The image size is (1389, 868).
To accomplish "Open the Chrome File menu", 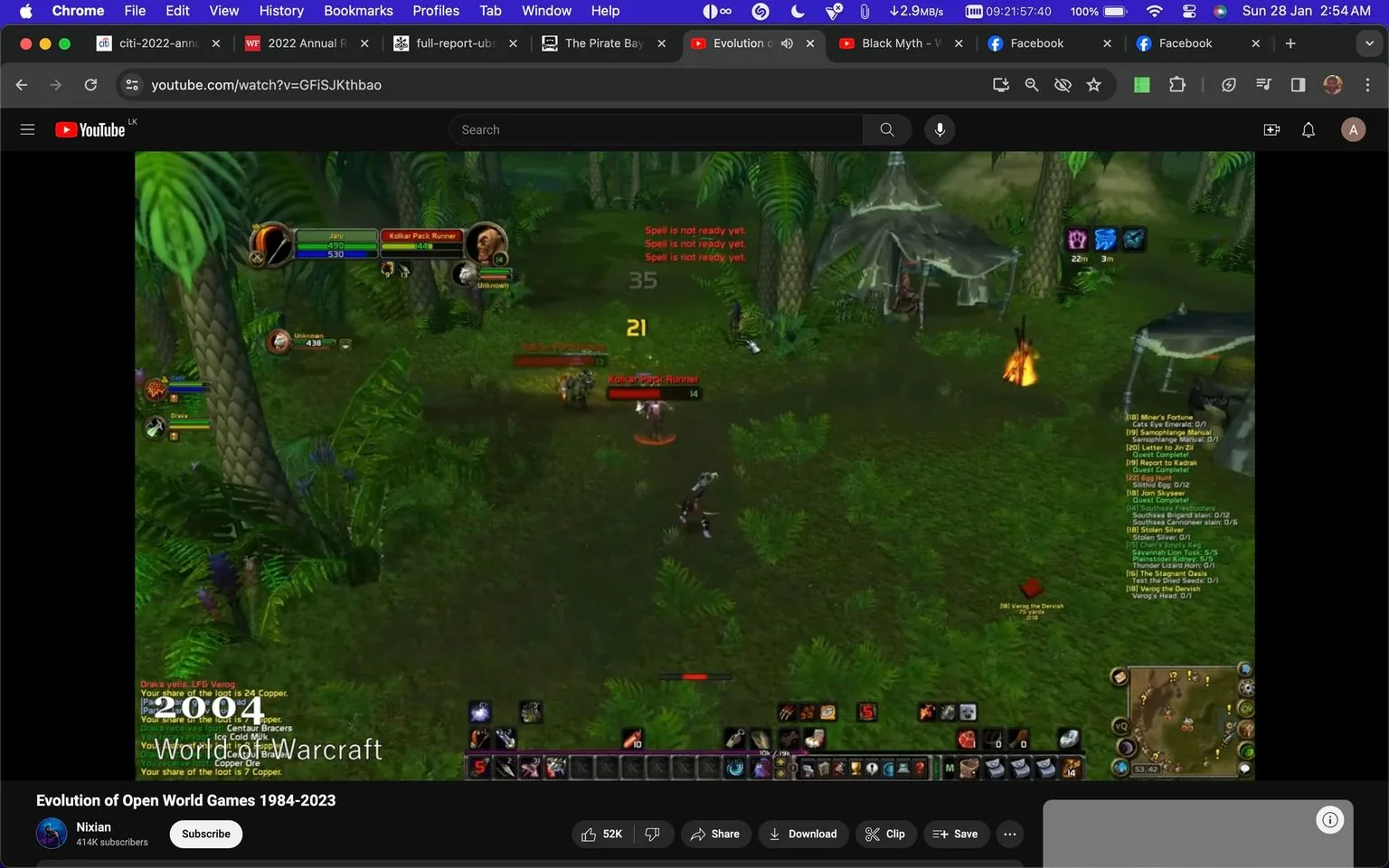I will [135, 11].
